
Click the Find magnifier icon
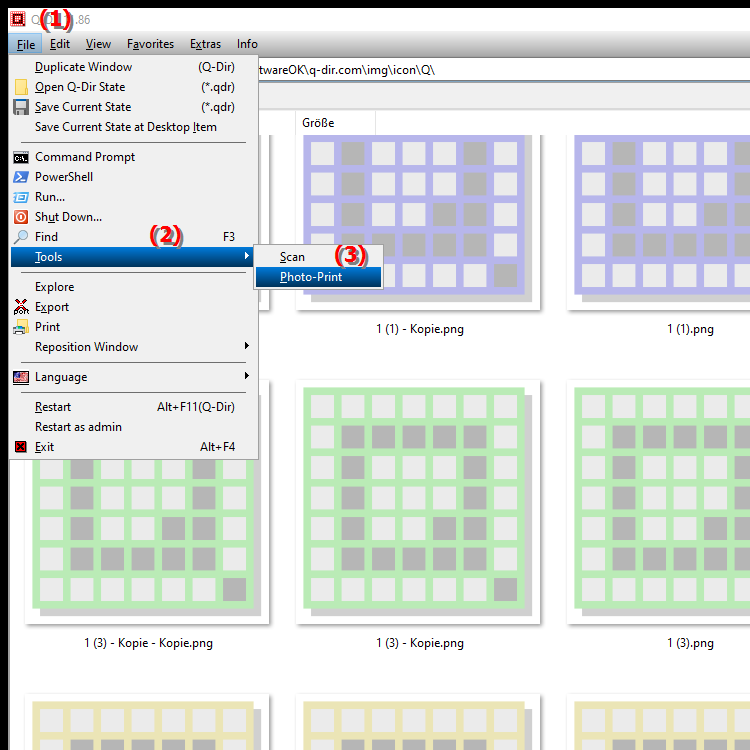(x=21, y=237)
